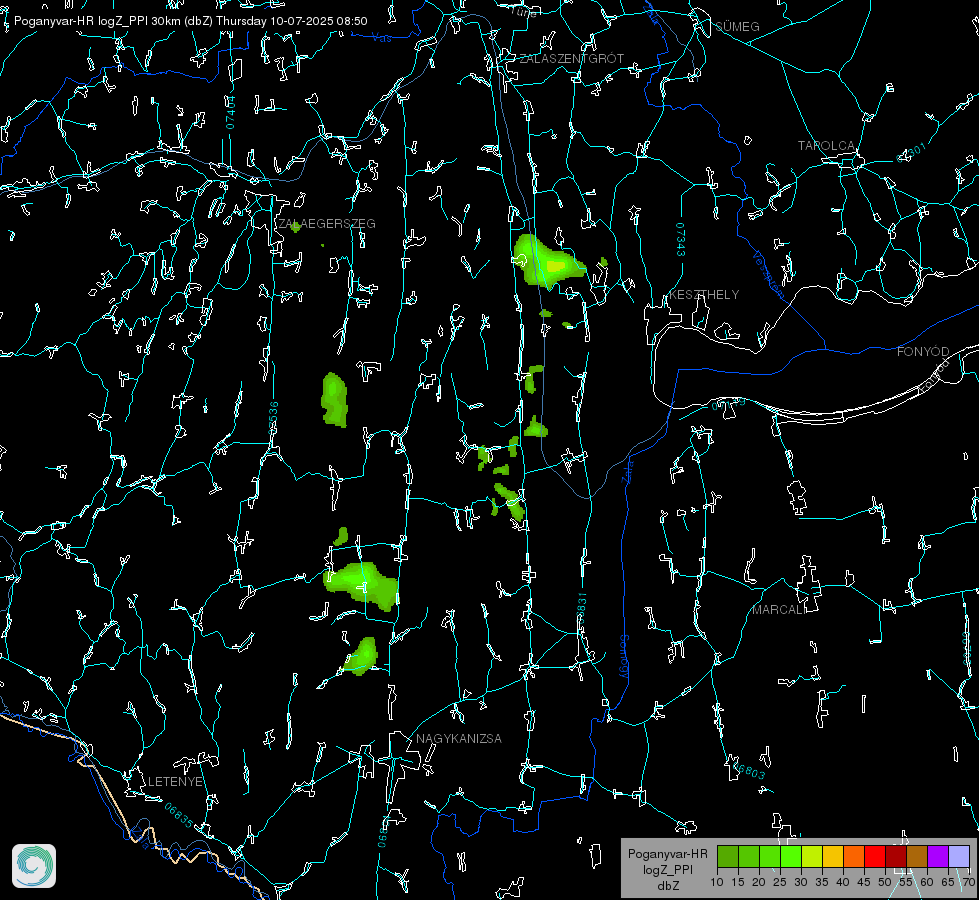979x900 pixels.
Task: Click the small echo beside ZALAEGERSZEG label
Action: click(x=295, y=227)
